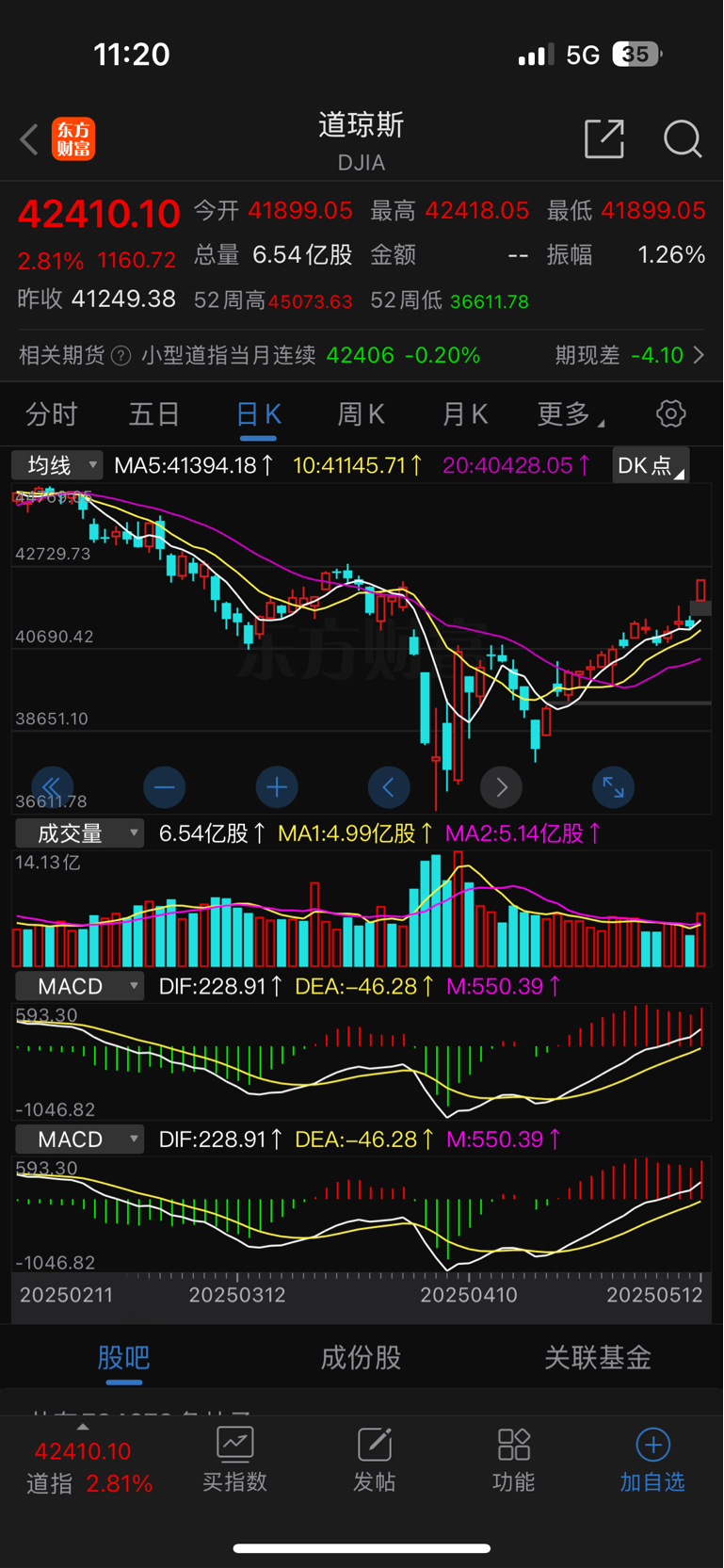
Task: Switch to the 关联基金 tab
Action: 599,1358
